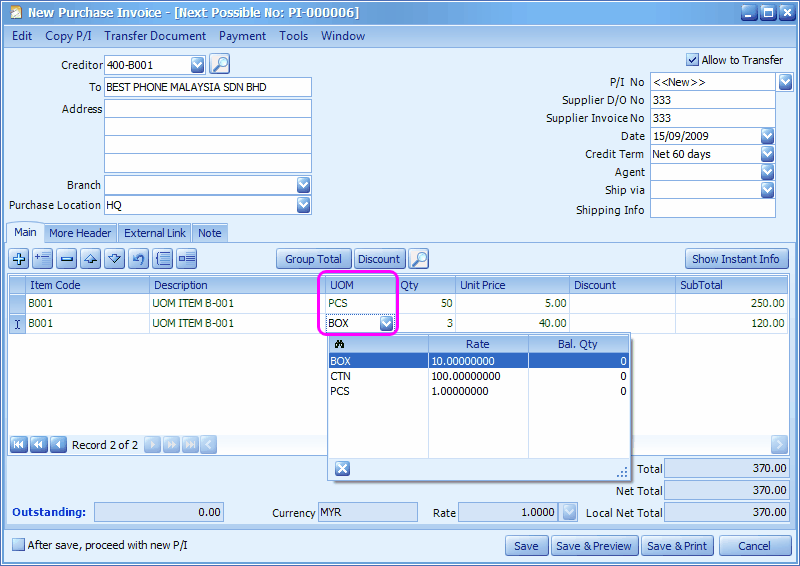The image size is (800, 566).
Task: Click the undo arrow icon in the grid toolbar
Action: point(139,259)
